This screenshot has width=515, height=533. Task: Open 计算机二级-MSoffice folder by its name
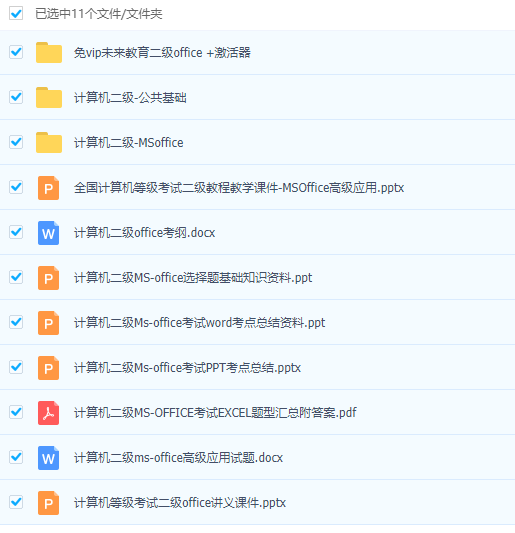pyautogui.click(x=128, y=142)
